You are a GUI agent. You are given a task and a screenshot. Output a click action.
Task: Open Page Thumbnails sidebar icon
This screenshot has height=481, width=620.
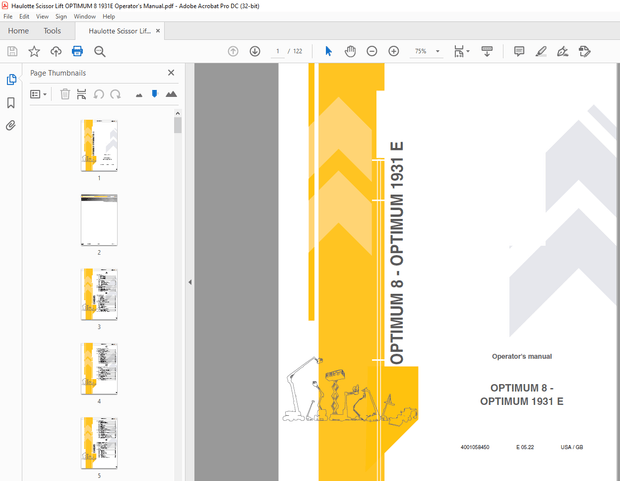[x=11, y=80]
